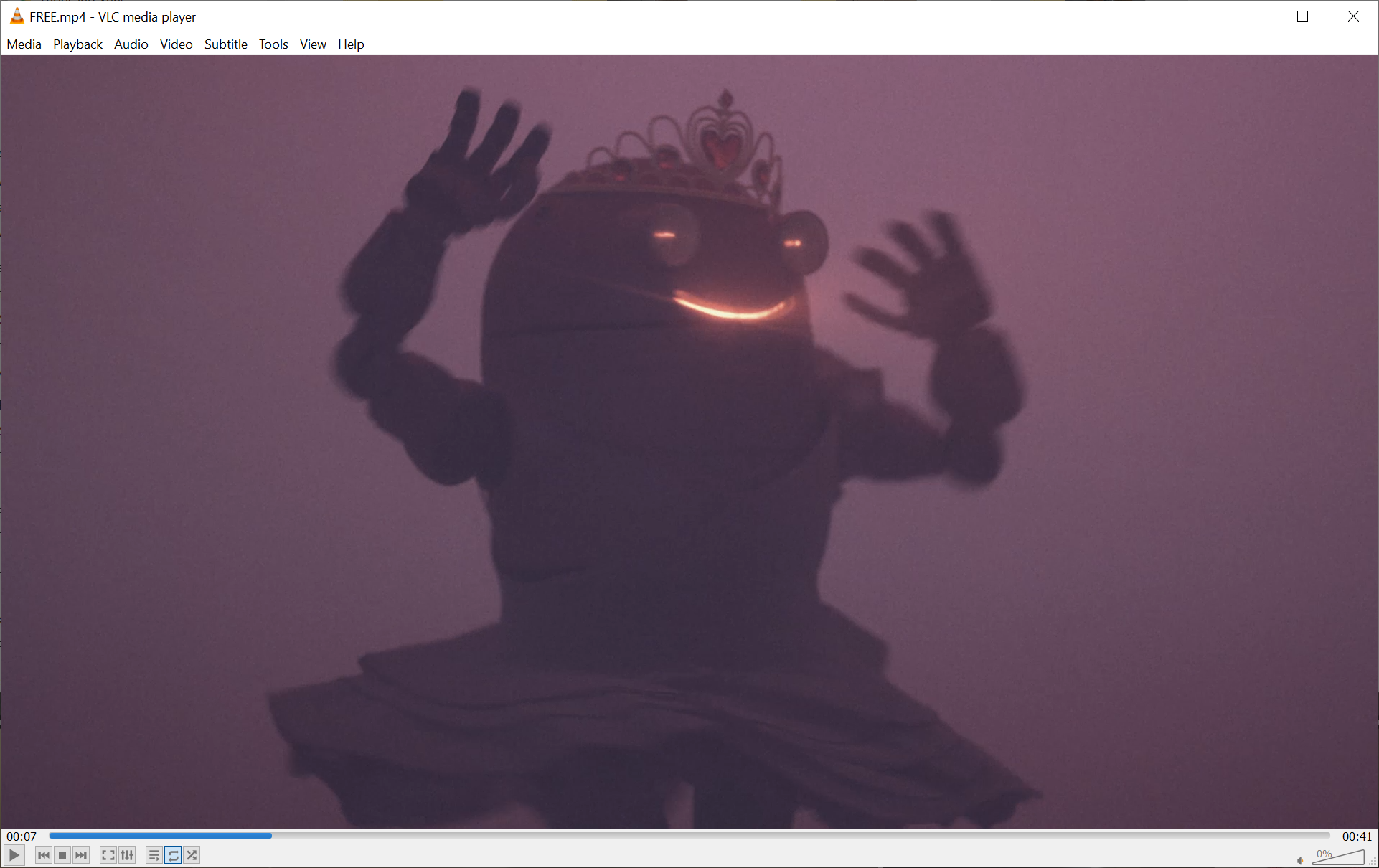Start video playback with the Play button
The image size is (1379, 868).
14,854
